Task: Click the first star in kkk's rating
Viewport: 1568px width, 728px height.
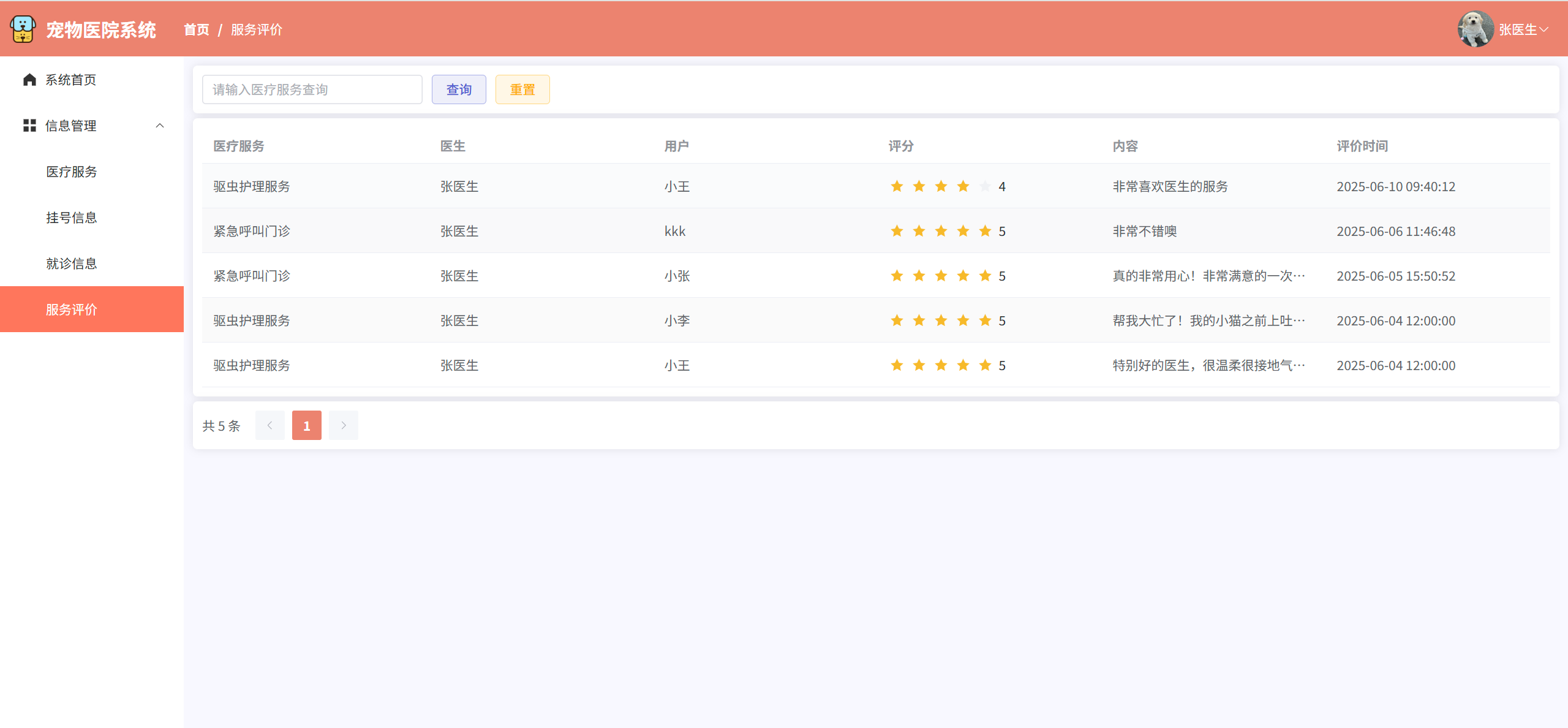Action: click(897, 231)
